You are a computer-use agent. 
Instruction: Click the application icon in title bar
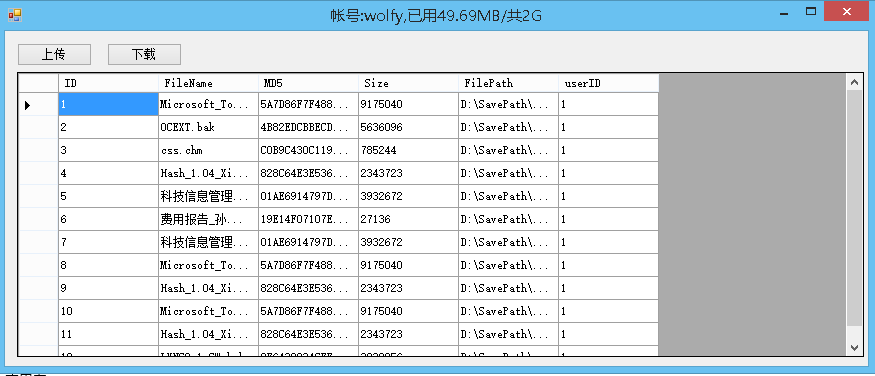tap(15, 15)
